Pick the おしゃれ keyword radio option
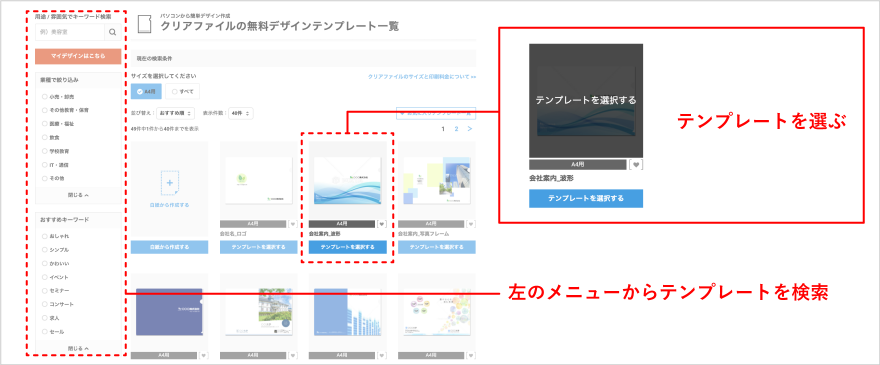The height and width of the screenshot is (365, 880). 44,236
